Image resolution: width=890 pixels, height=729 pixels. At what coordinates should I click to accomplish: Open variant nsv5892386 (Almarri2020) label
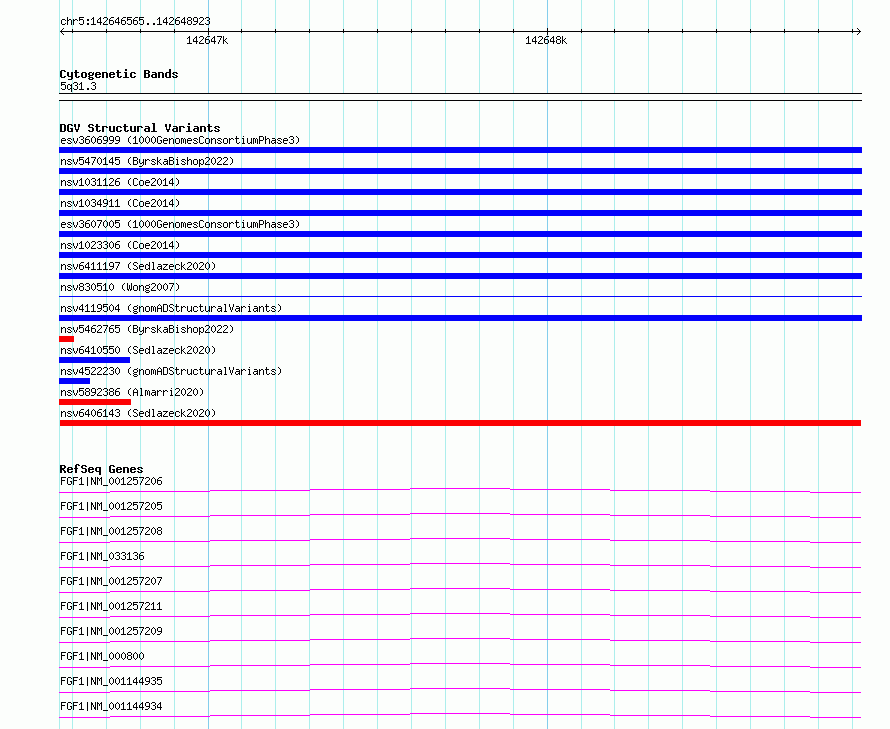click(x=132, y=392)
